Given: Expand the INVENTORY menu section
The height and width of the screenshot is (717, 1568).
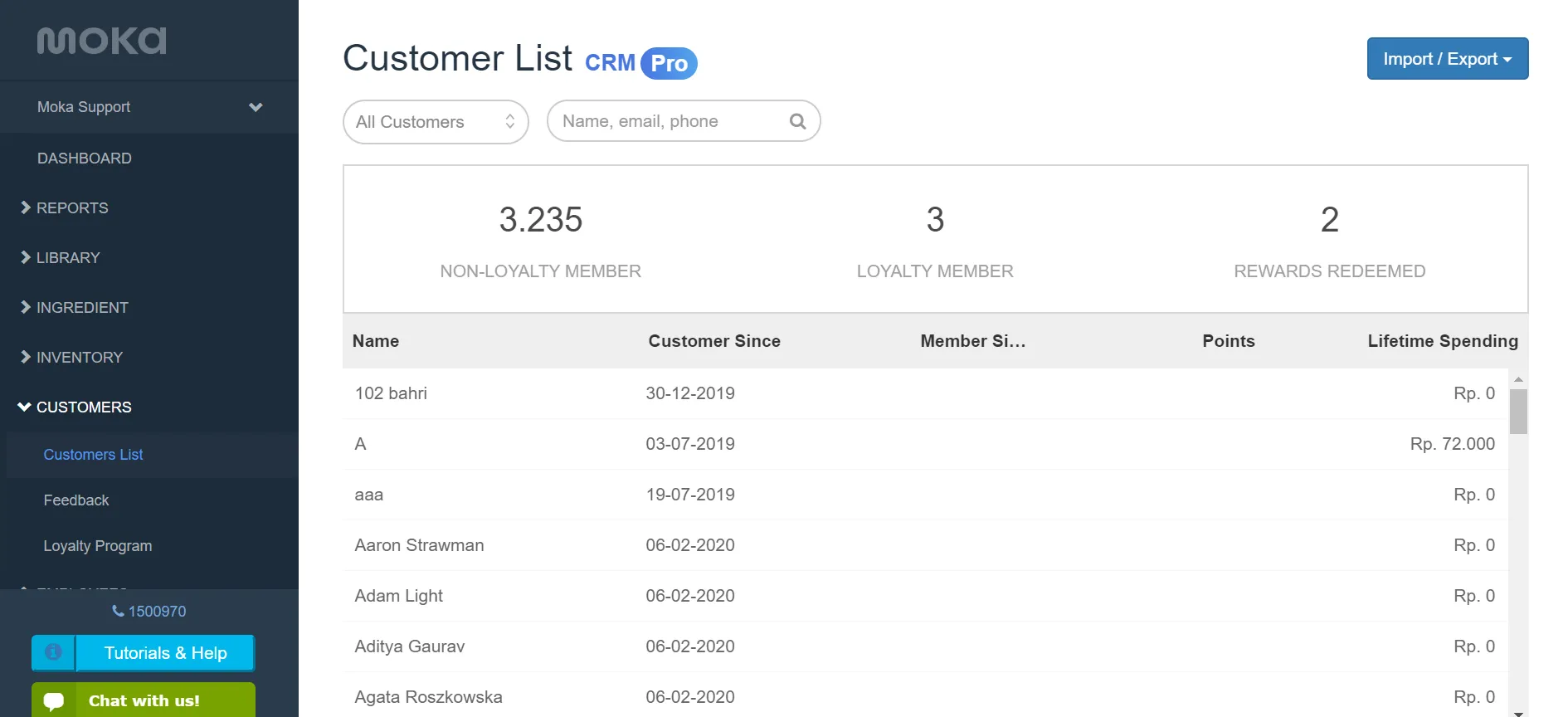Looking at the screenshot, I should [149, 357].
